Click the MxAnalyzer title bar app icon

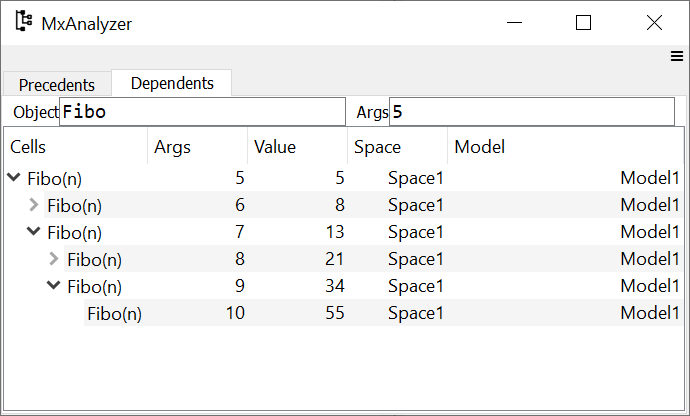22,22
